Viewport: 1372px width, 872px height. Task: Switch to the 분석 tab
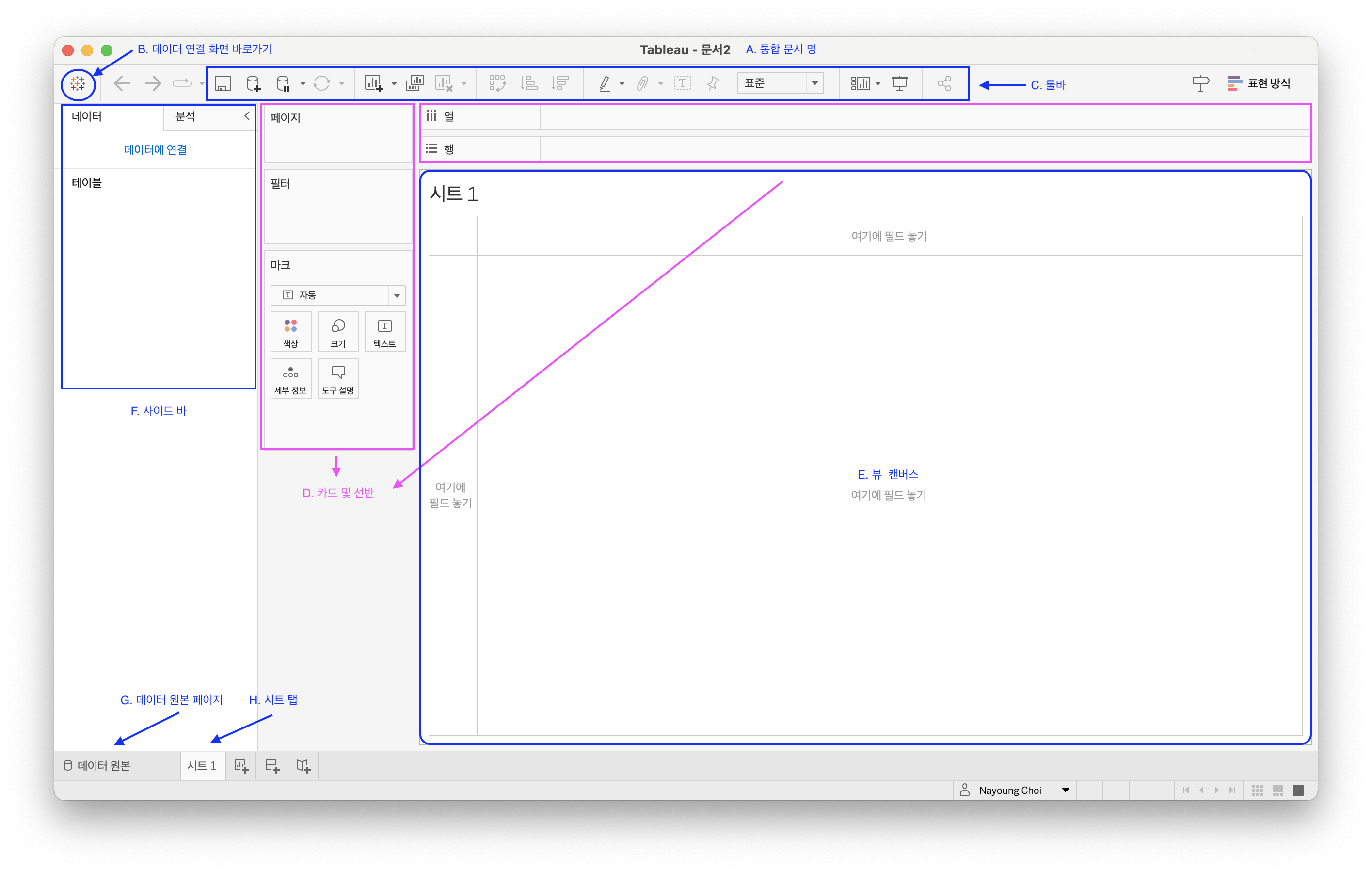click(x=185, y=116)
